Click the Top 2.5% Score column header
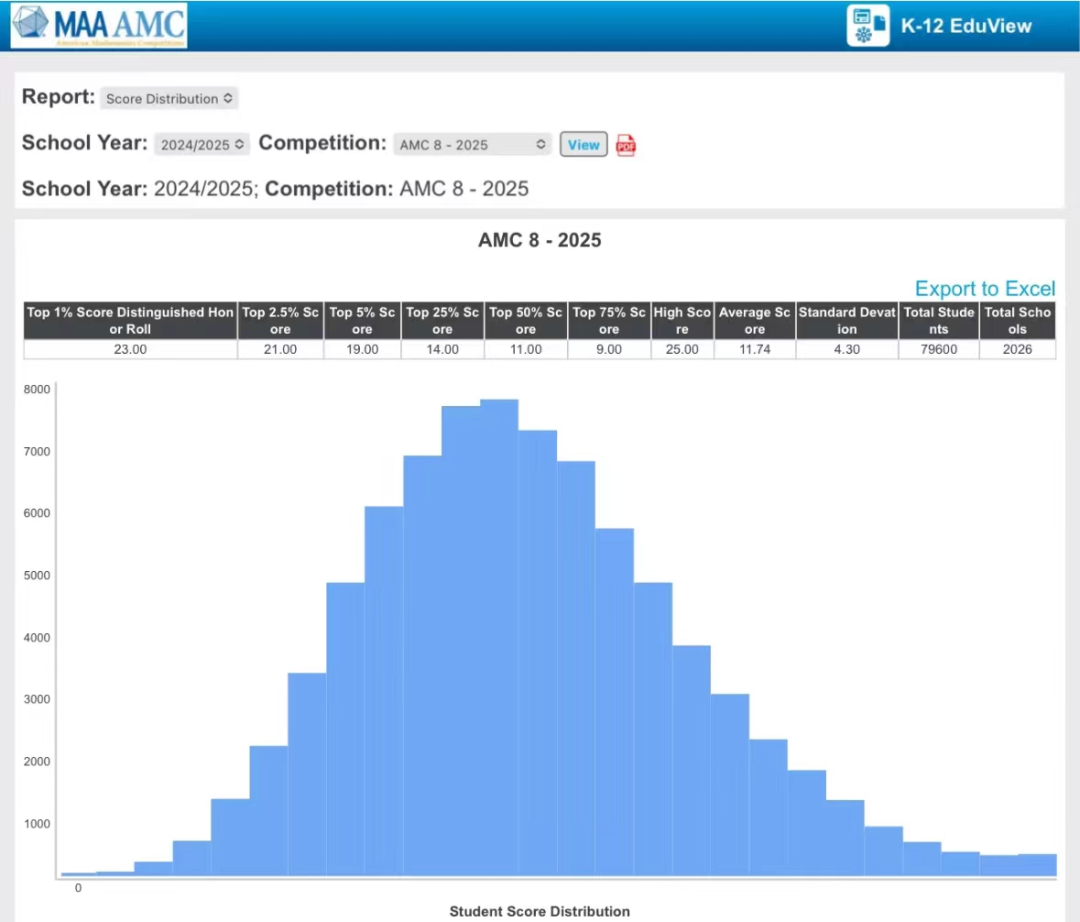This screenshot has width=1080, height=922. coord(280,321)
